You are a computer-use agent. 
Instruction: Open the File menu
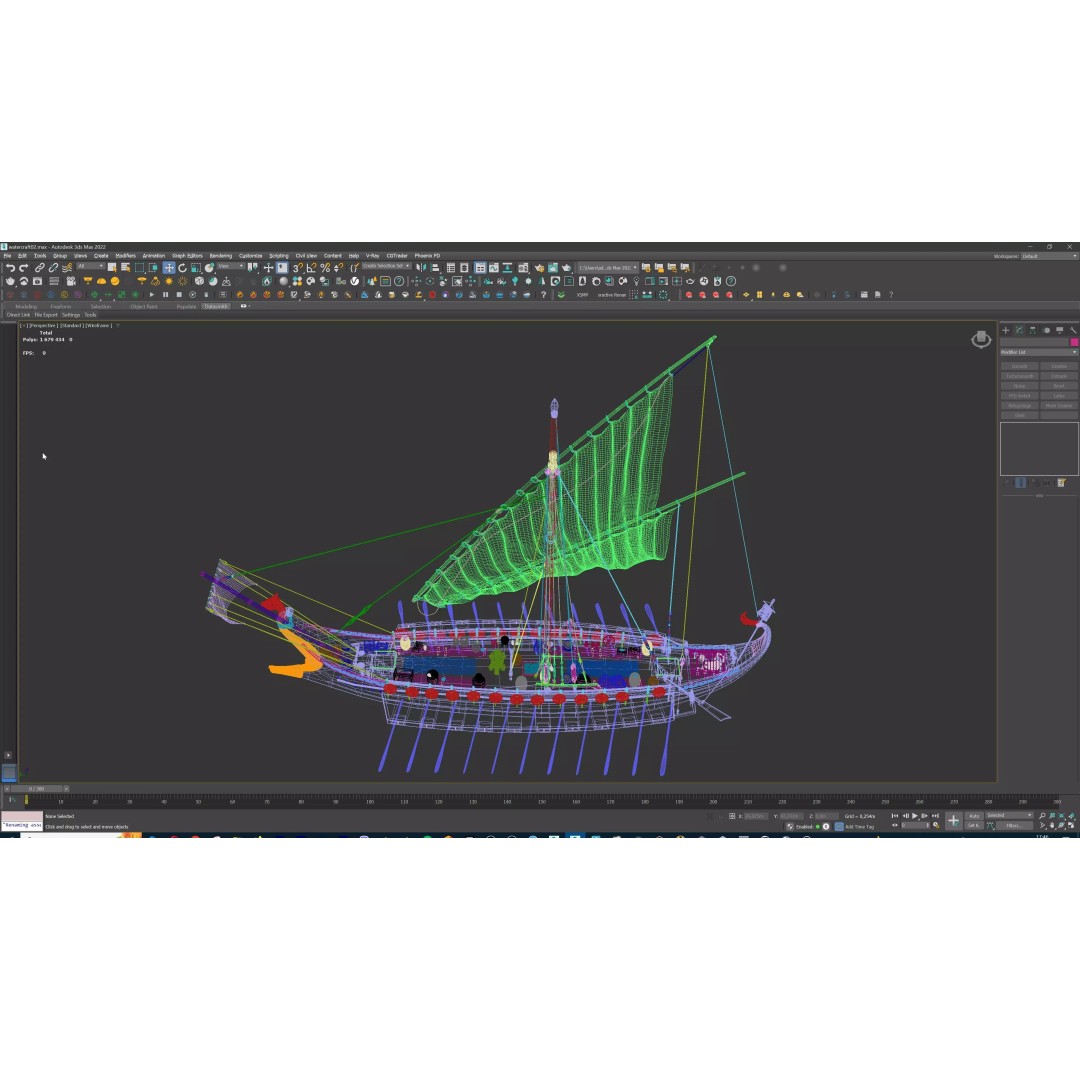(8, 256)
